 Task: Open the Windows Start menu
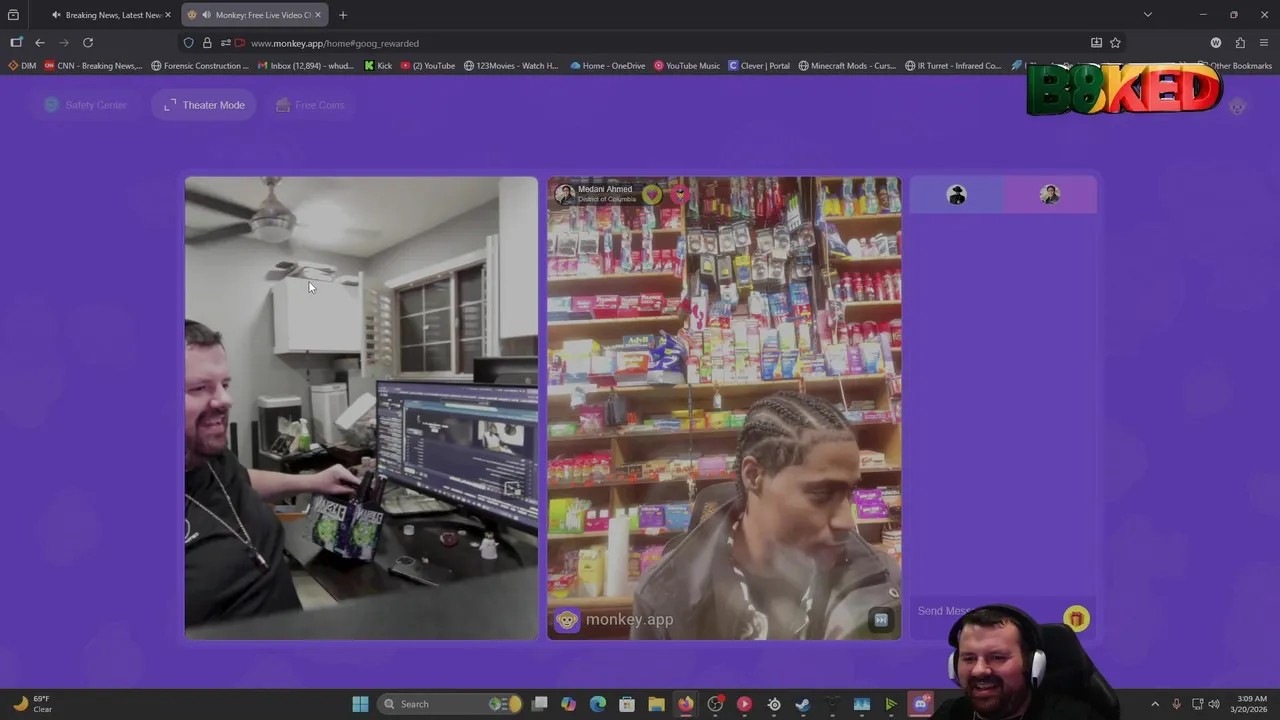tap(360, 704)
